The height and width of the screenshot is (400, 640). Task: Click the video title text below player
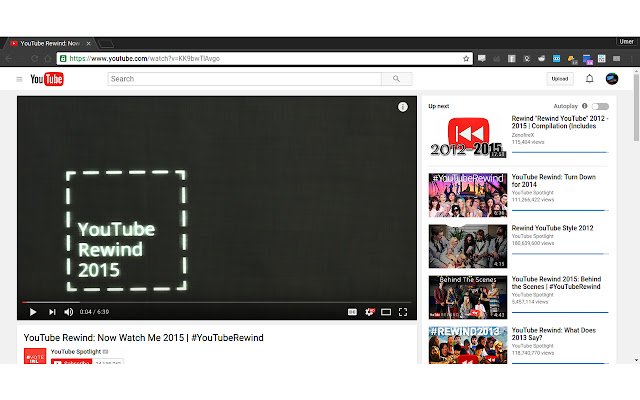143,338
